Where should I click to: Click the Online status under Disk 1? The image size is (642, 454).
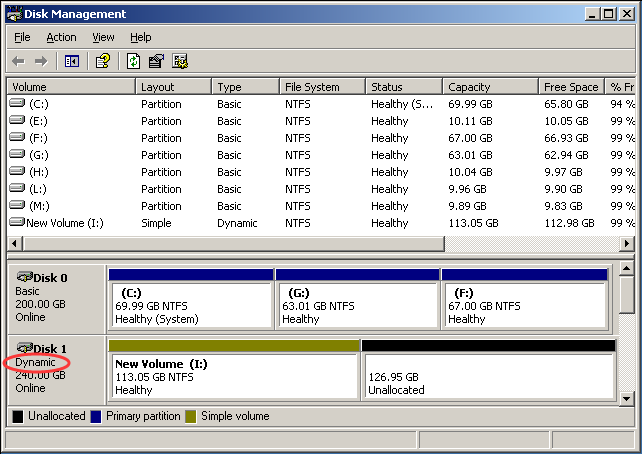coord(30,388)
